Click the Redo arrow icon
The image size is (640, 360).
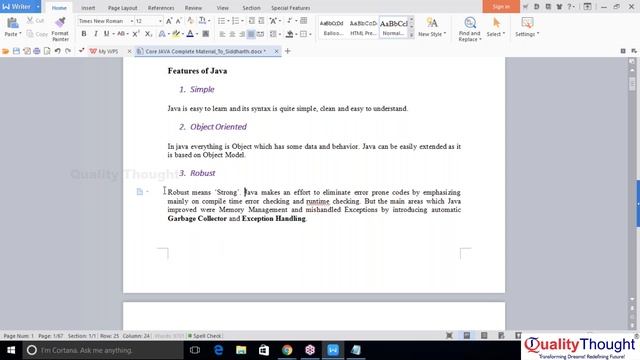click(x=68, y=51)
